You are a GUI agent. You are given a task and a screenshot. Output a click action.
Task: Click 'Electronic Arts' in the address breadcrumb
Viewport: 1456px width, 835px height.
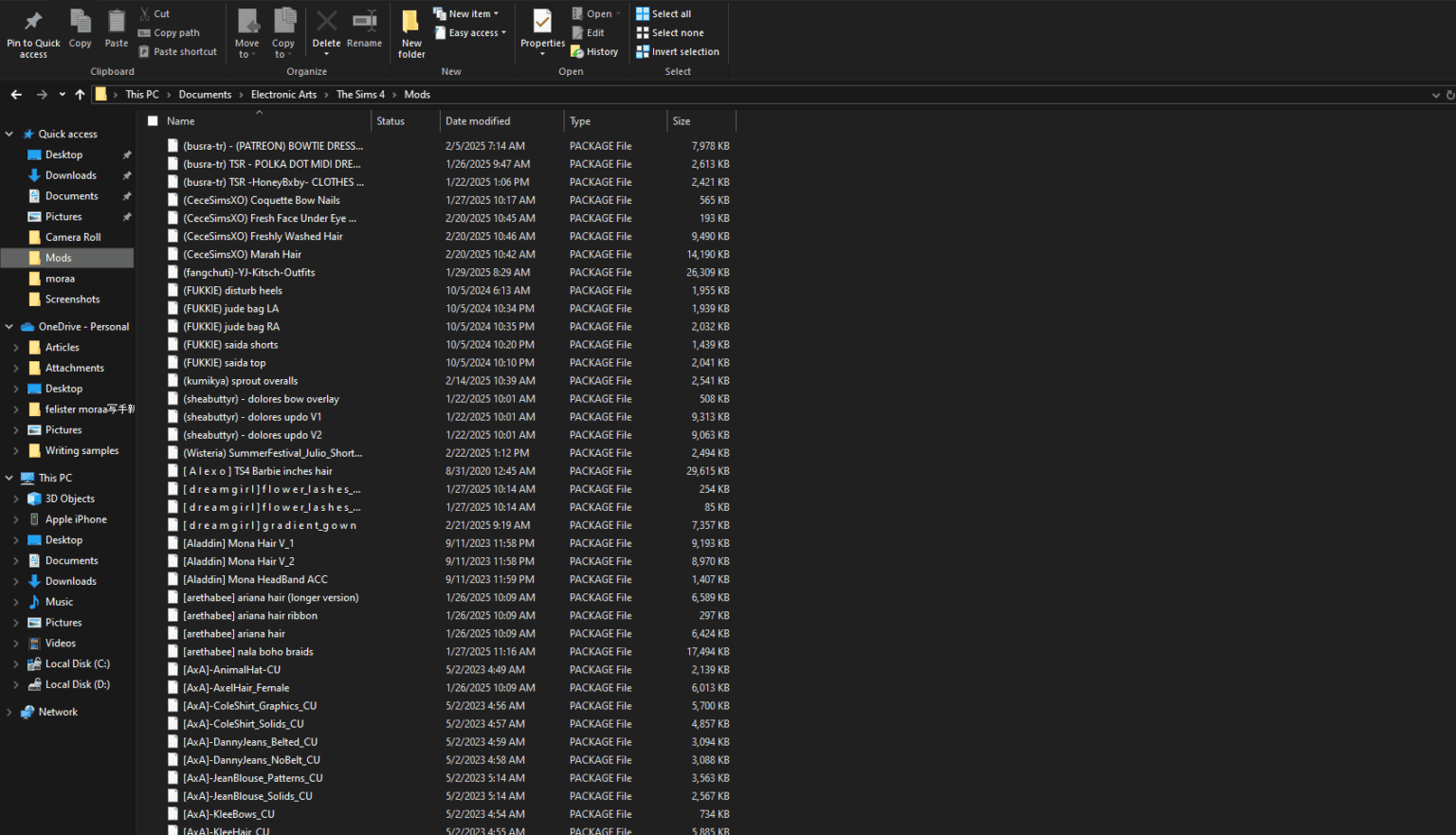click(283, 95)
